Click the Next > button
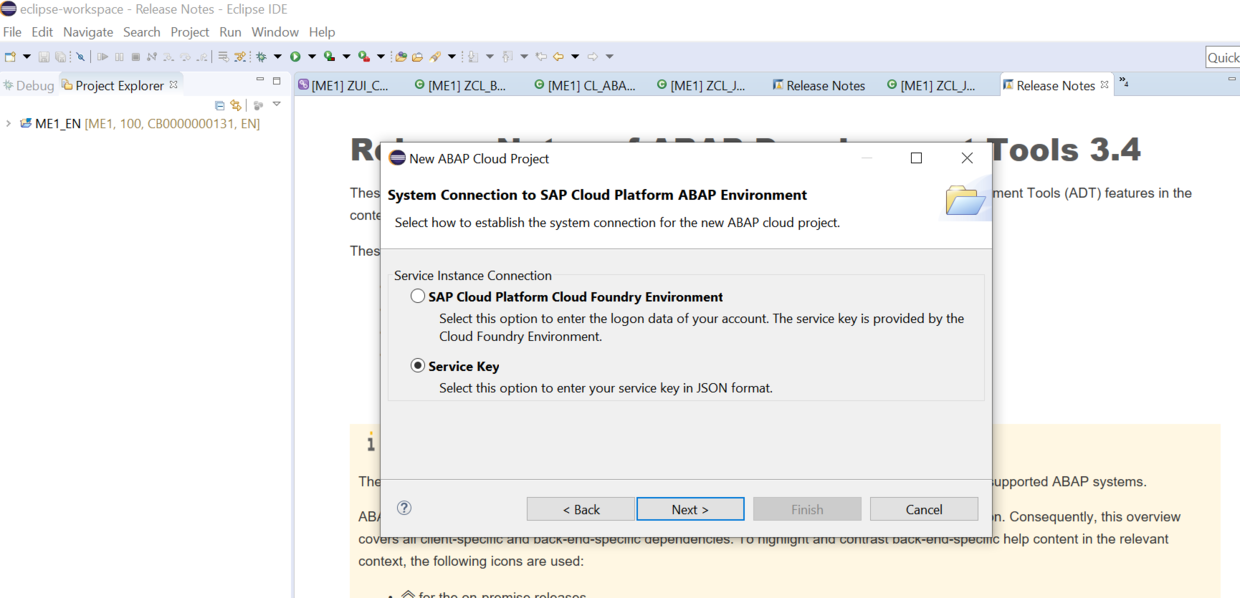The height and width of the screenshot is (598, 1240). [690, 509]
